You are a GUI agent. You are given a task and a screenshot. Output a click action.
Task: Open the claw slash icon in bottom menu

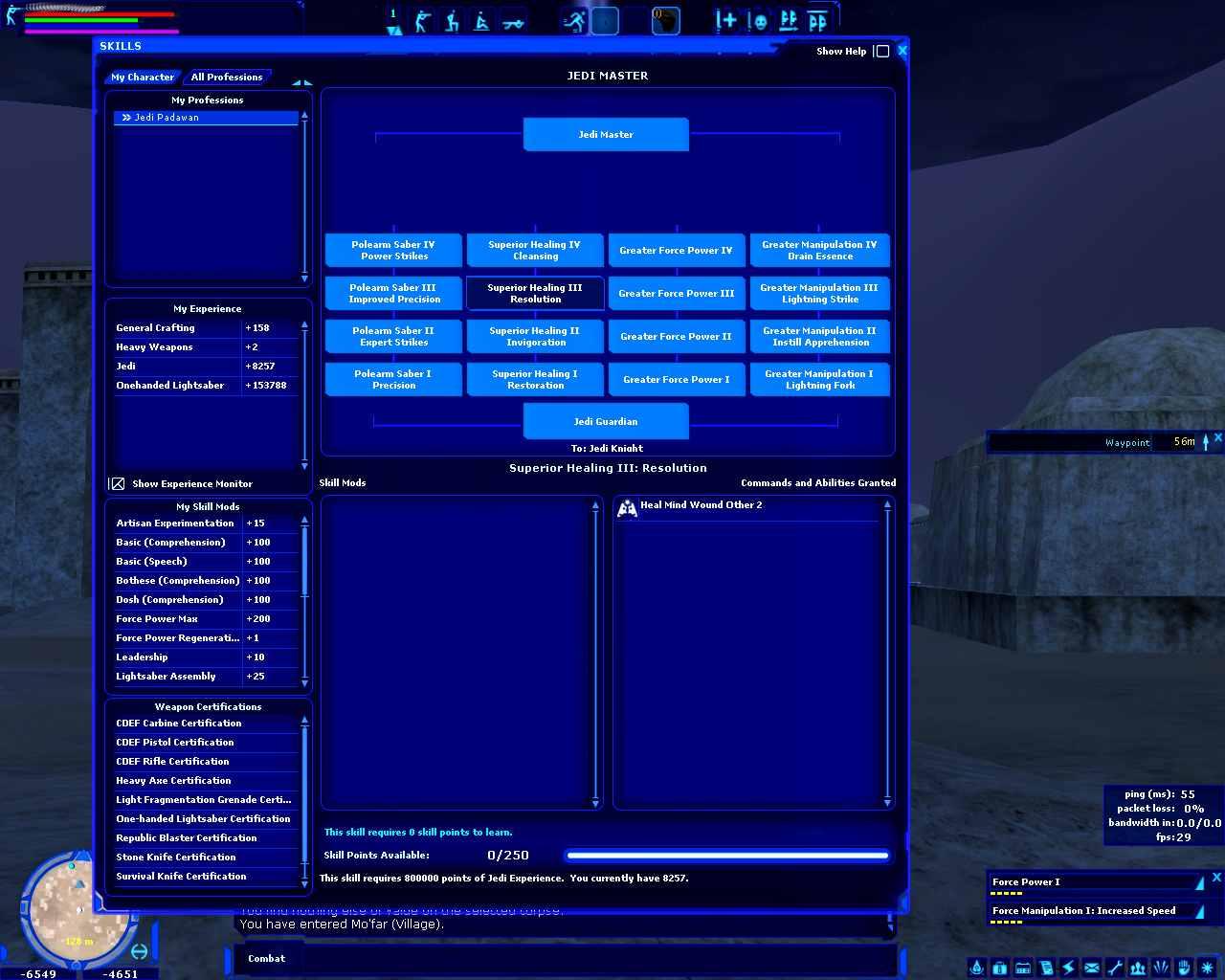[1161, 968]
